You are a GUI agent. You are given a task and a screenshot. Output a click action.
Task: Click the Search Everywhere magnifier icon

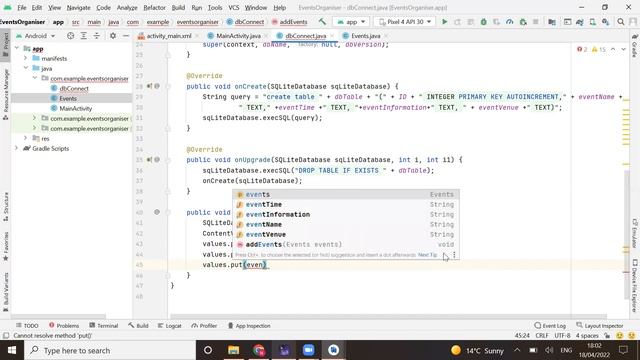[x=620, y=22]
